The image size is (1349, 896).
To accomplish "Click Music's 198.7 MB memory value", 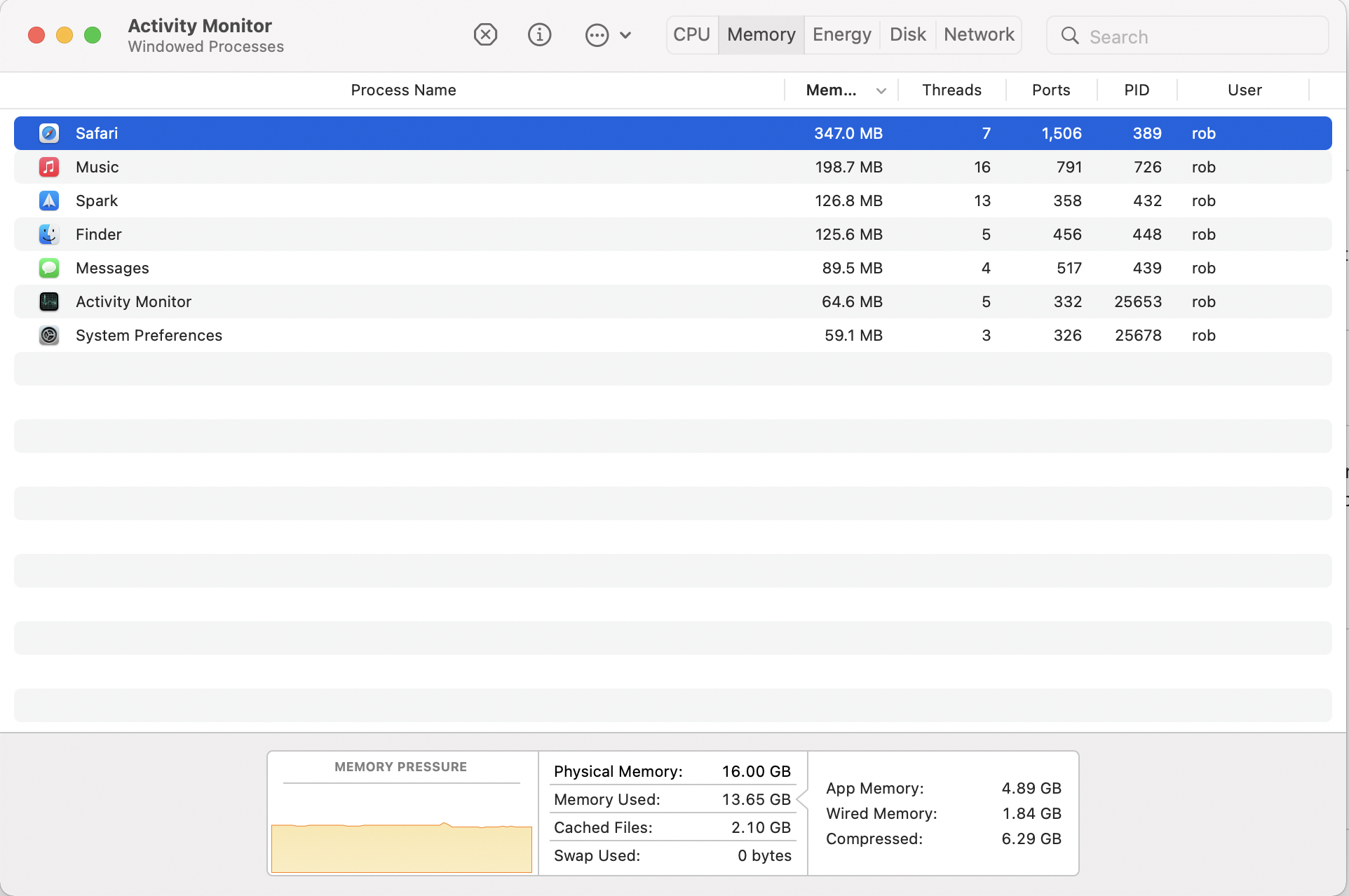I will pos(848,167).
